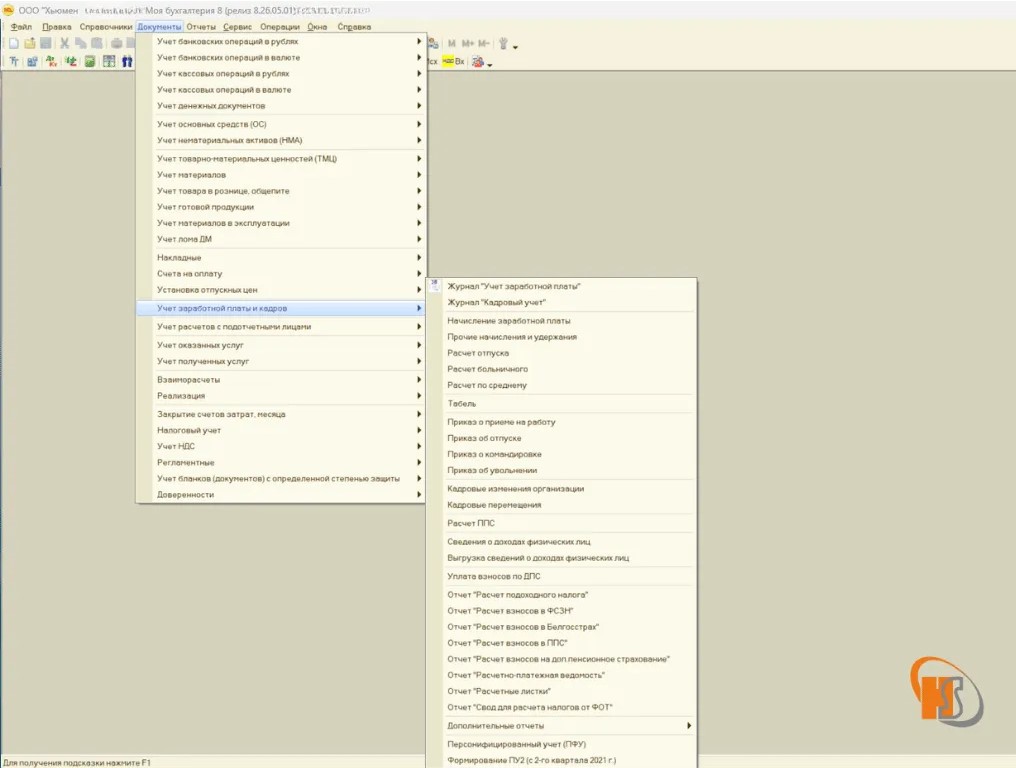The height and width of the screenshot is (768, 1016).
Task: Open Отчет "Расчет взносов в Белгосстрах"
Action: 562,627
